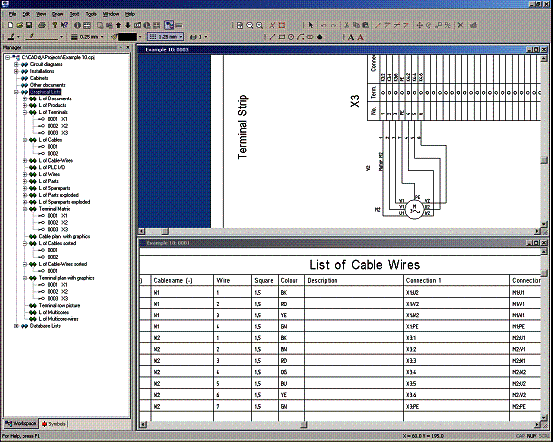Toggle the highlighted blue workspace toolbar button
Screen dimensions: 553x442
point(169,25)
